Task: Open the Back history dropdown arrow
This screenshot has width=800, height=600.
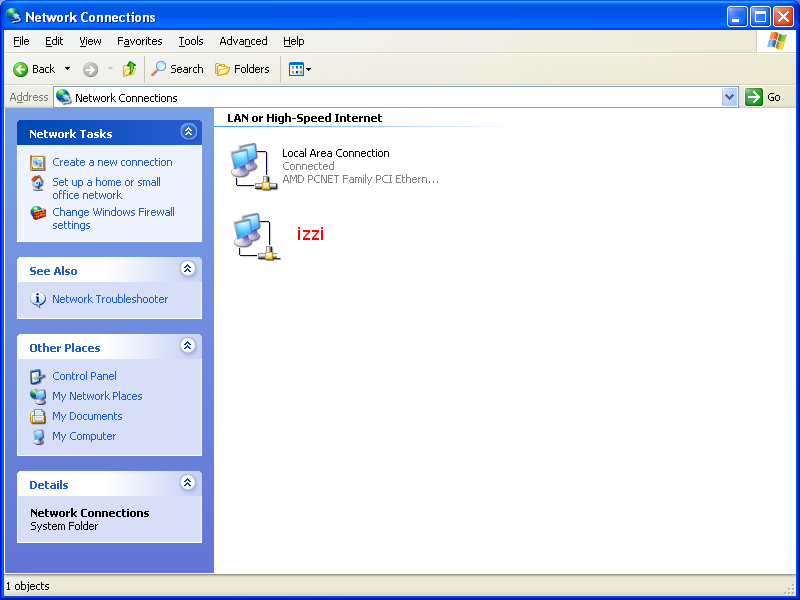Action: [x=67, y=69]
